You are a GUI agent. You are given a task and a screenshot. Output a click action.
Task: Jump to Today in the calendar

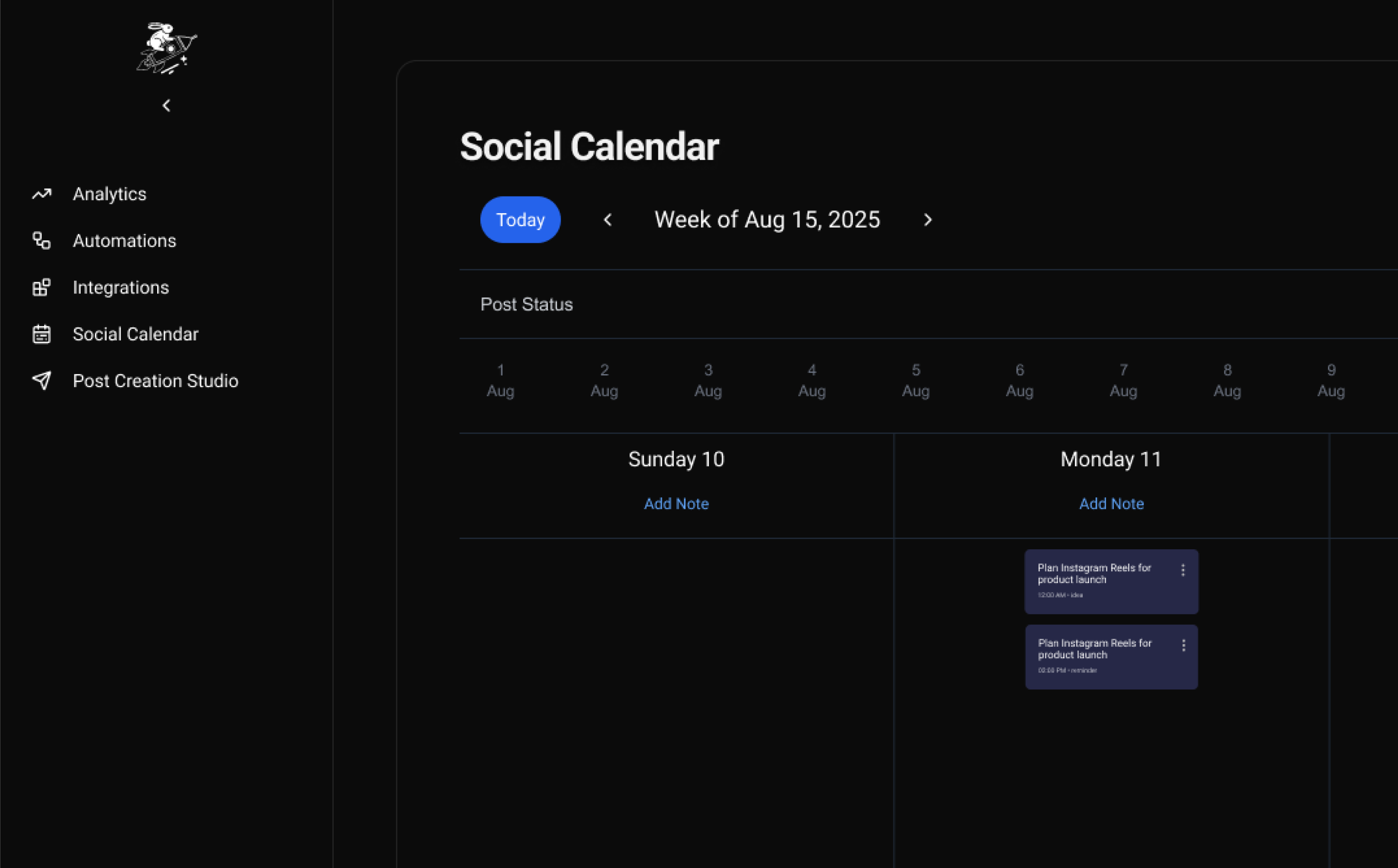click(520, 219)
